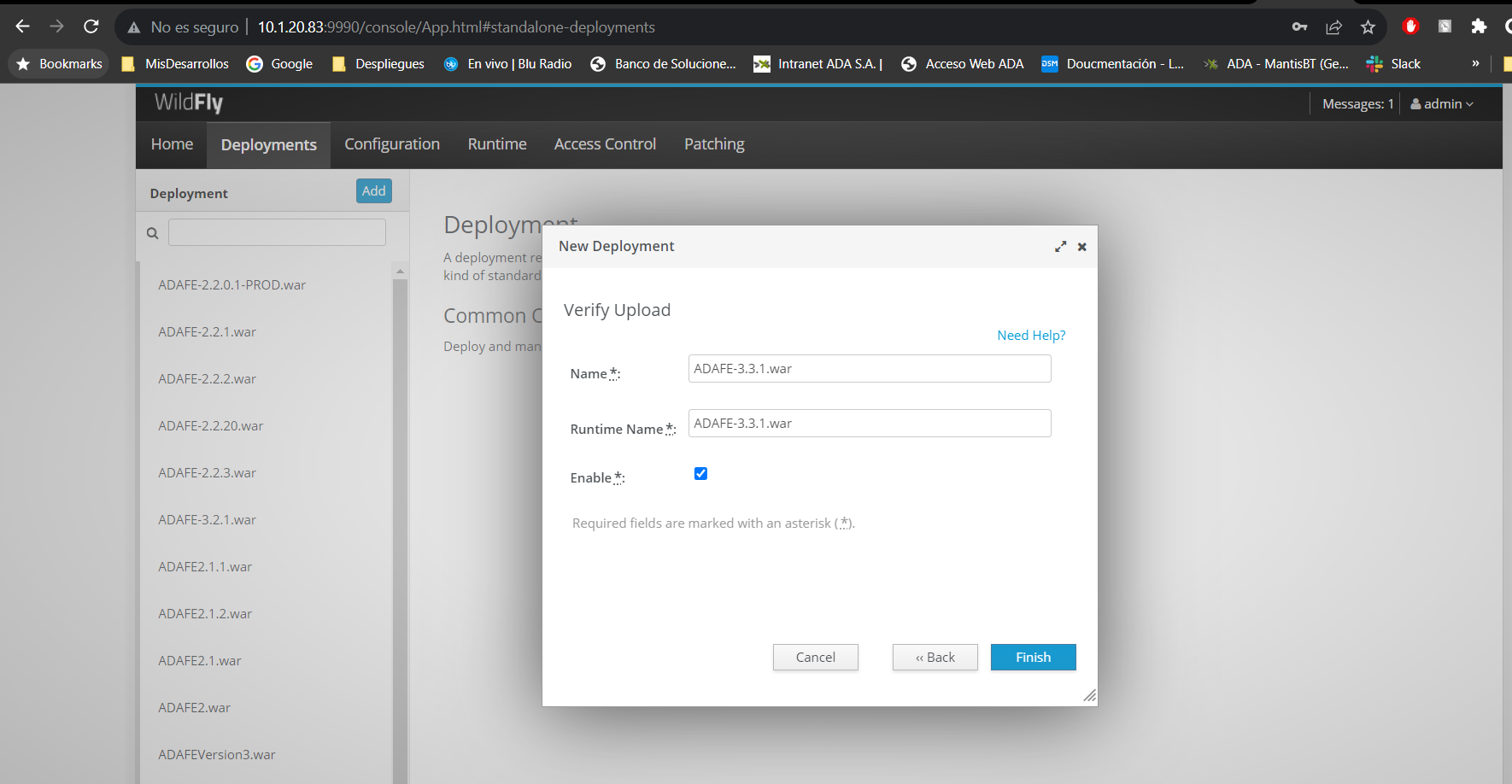The image size is (1512, 784).
Task: Toggle the Enable checkbox
Action: (x=700, y=474)
